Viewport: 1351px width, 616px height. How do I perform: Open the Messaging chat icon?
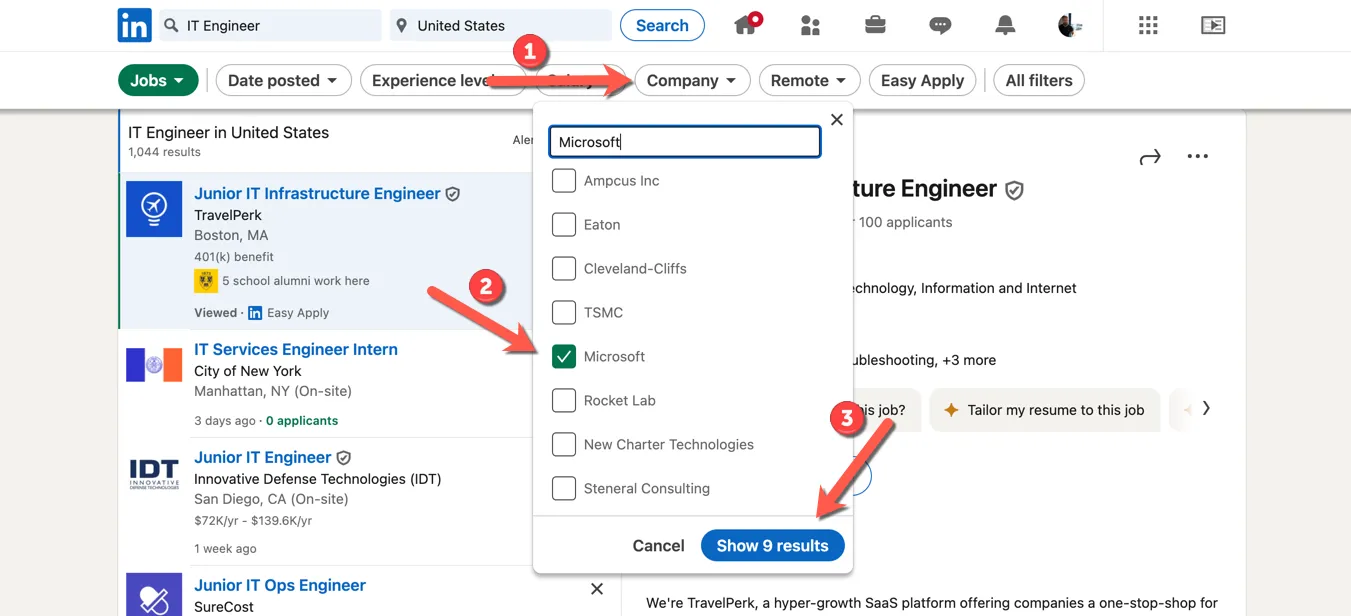pos(940,25)
